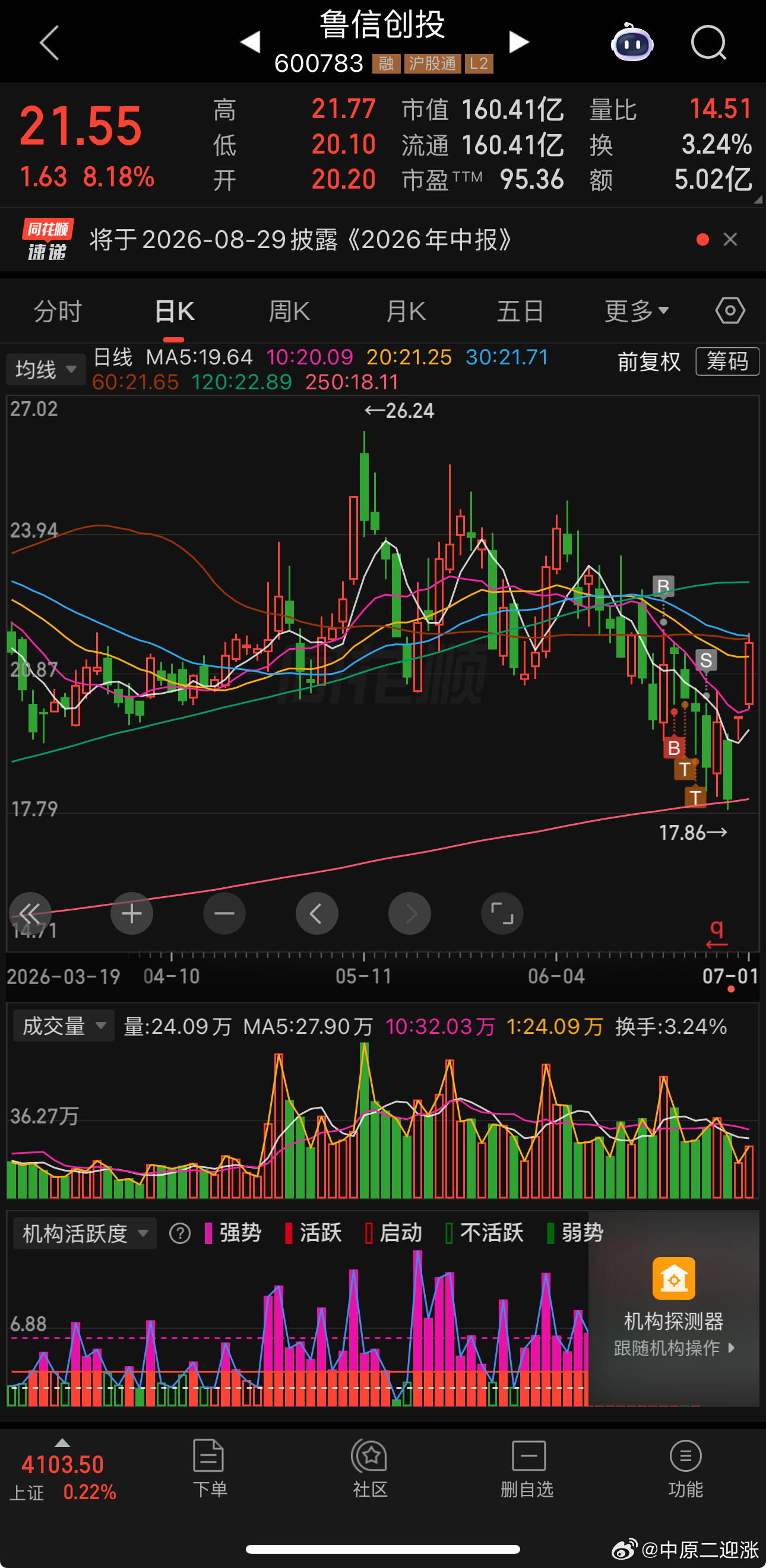Move chart right with chevron button

[x=410, y=913]
